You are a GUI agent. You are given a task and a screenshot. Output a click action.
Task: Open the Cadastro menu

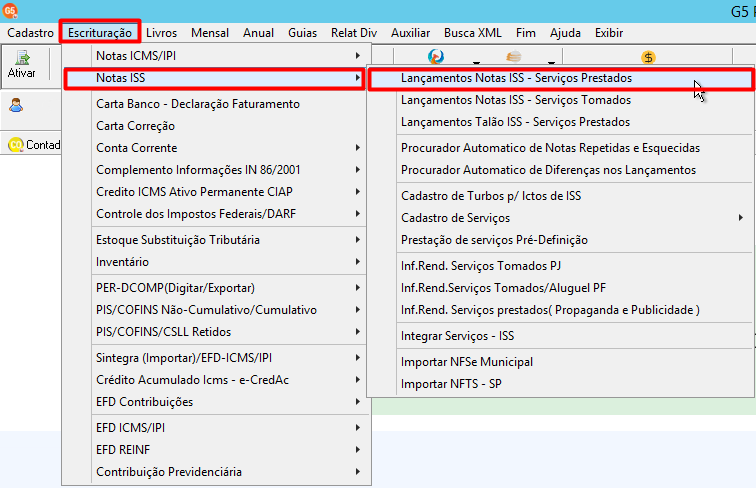[30, 33]
